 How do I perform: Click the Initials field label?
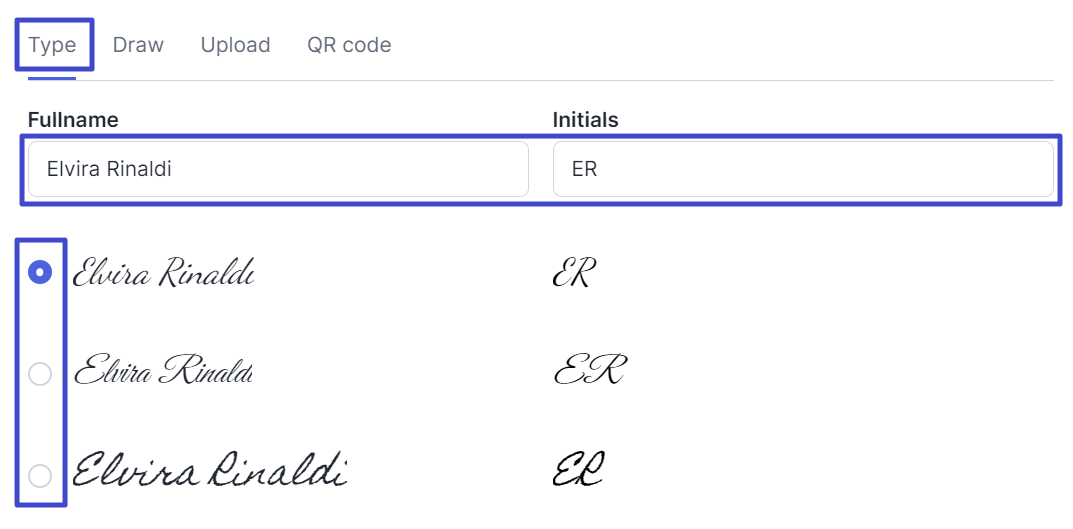coord(585,120)
